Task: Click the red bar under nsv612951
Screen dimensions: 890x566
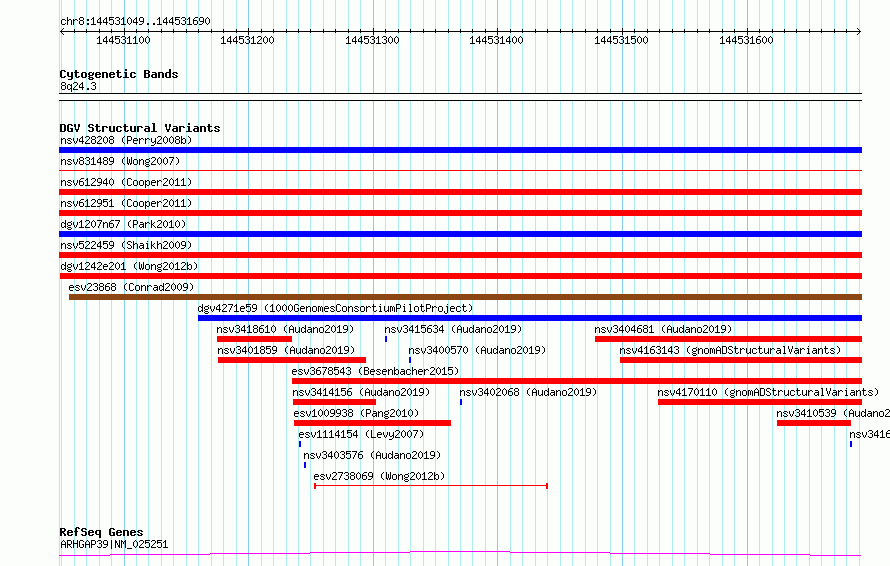Action: point(460,213)
